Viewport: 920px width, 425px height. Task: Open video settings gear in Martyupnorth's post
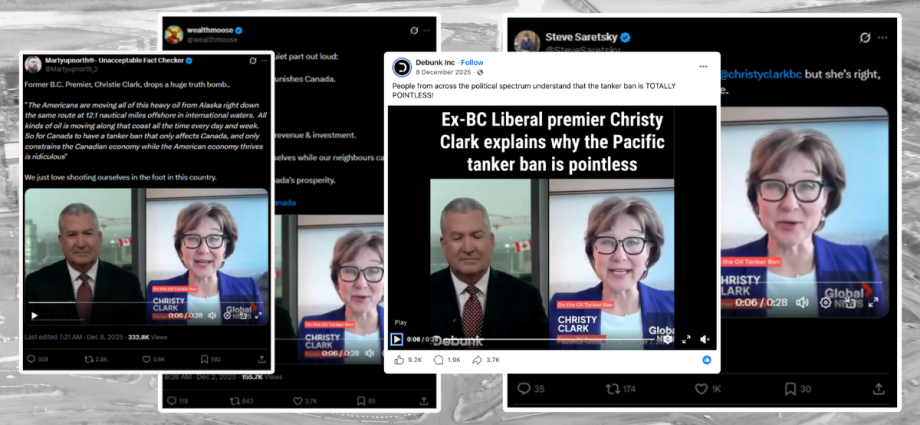(x=227, y=315)
